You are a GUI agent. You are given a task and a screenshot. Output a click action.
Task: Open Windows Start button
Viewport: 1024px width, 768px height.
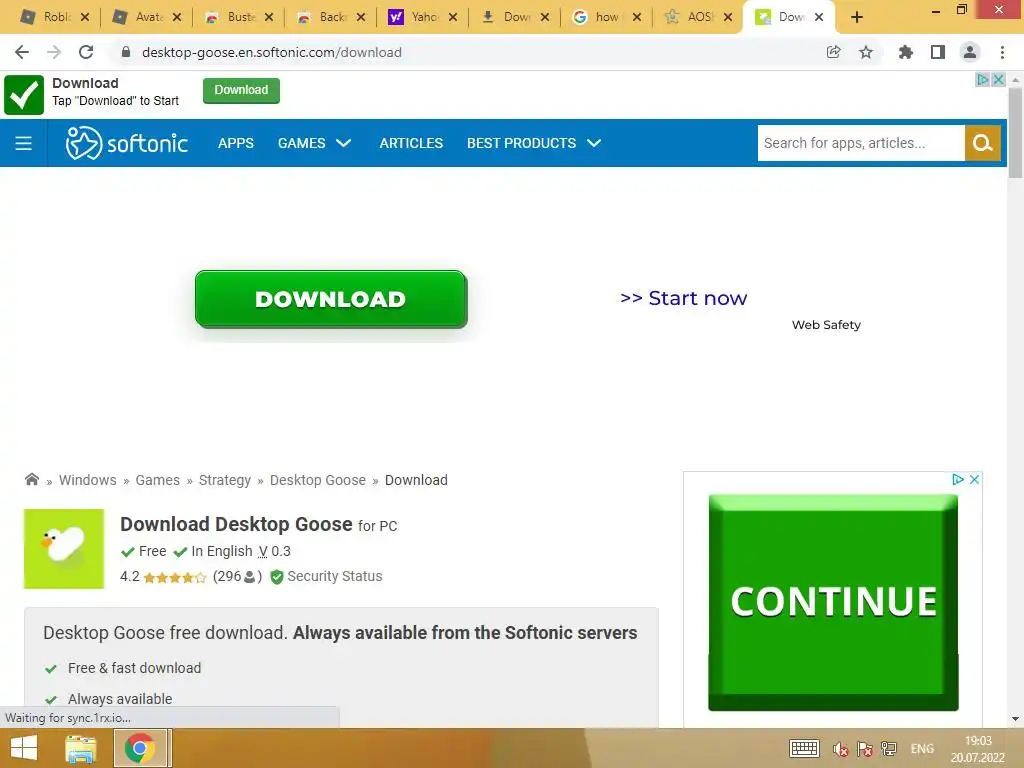coord(24,748)
